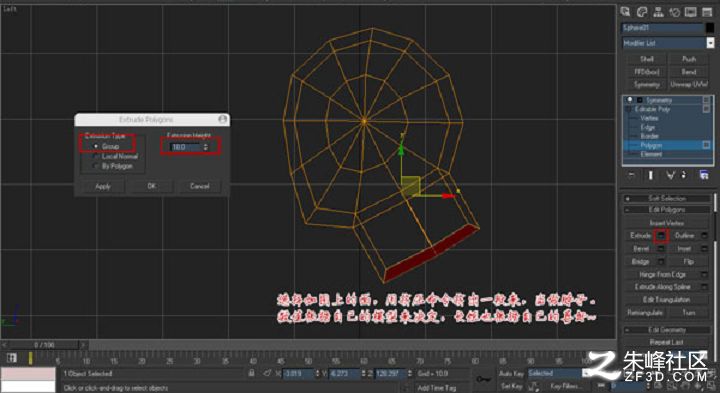Toggle box at right of Editable Poly row
Screen dimensions: 720x393
pos(706,109)
